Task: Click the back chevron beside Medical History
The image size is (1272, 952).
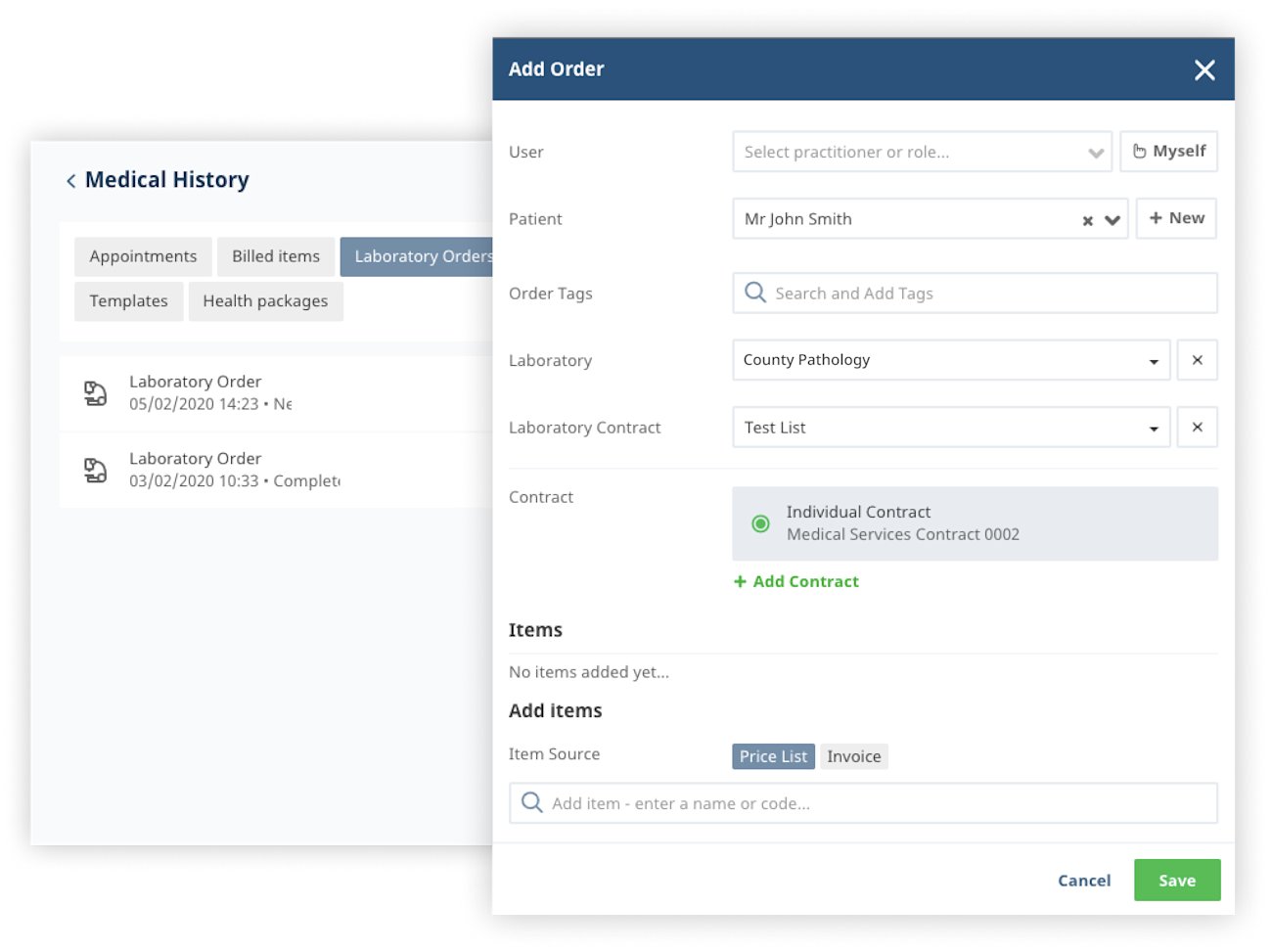Action: [69, 180]
